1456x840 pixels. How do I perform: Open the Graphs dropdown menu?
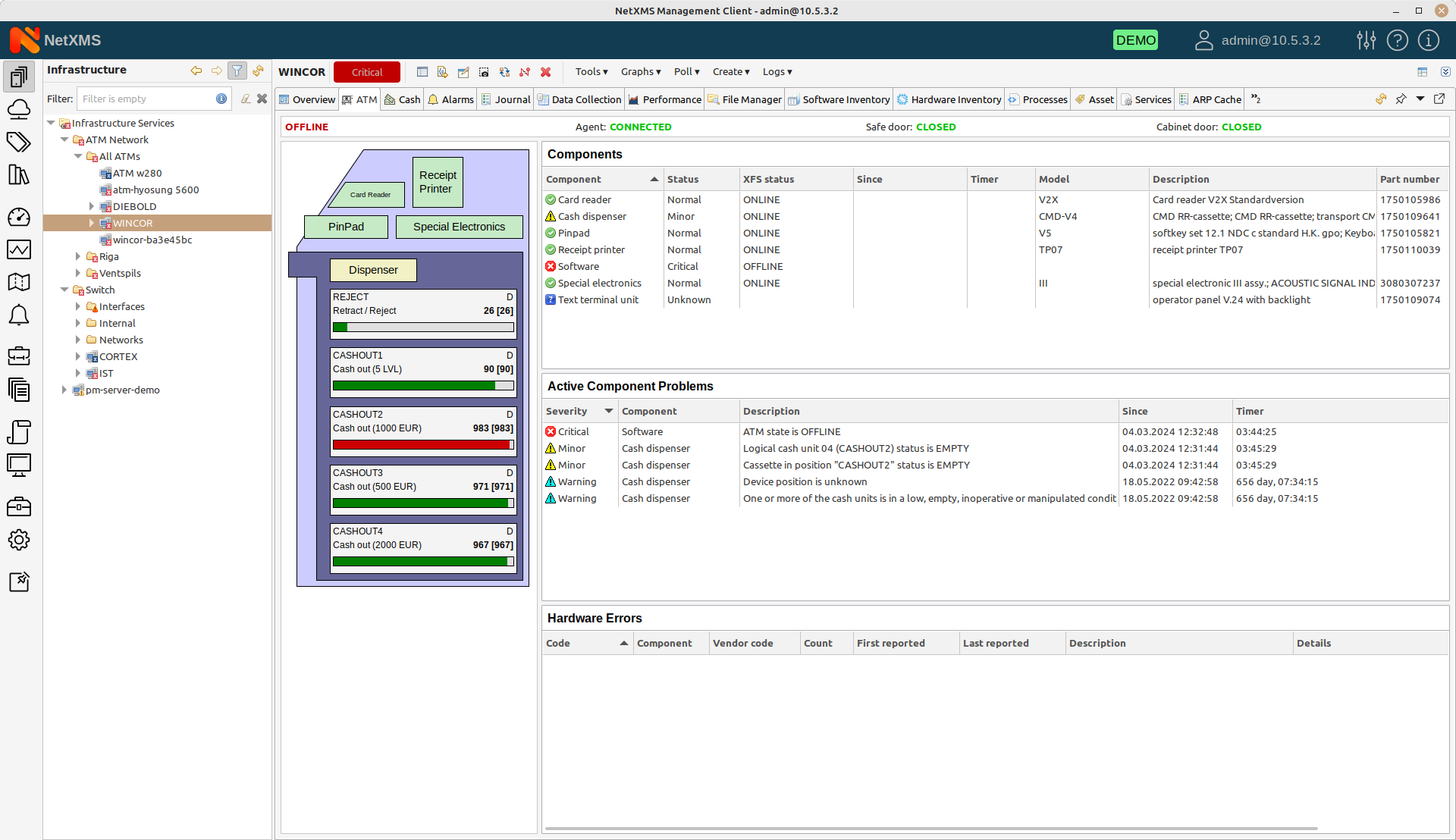click(x=639, y=71)
